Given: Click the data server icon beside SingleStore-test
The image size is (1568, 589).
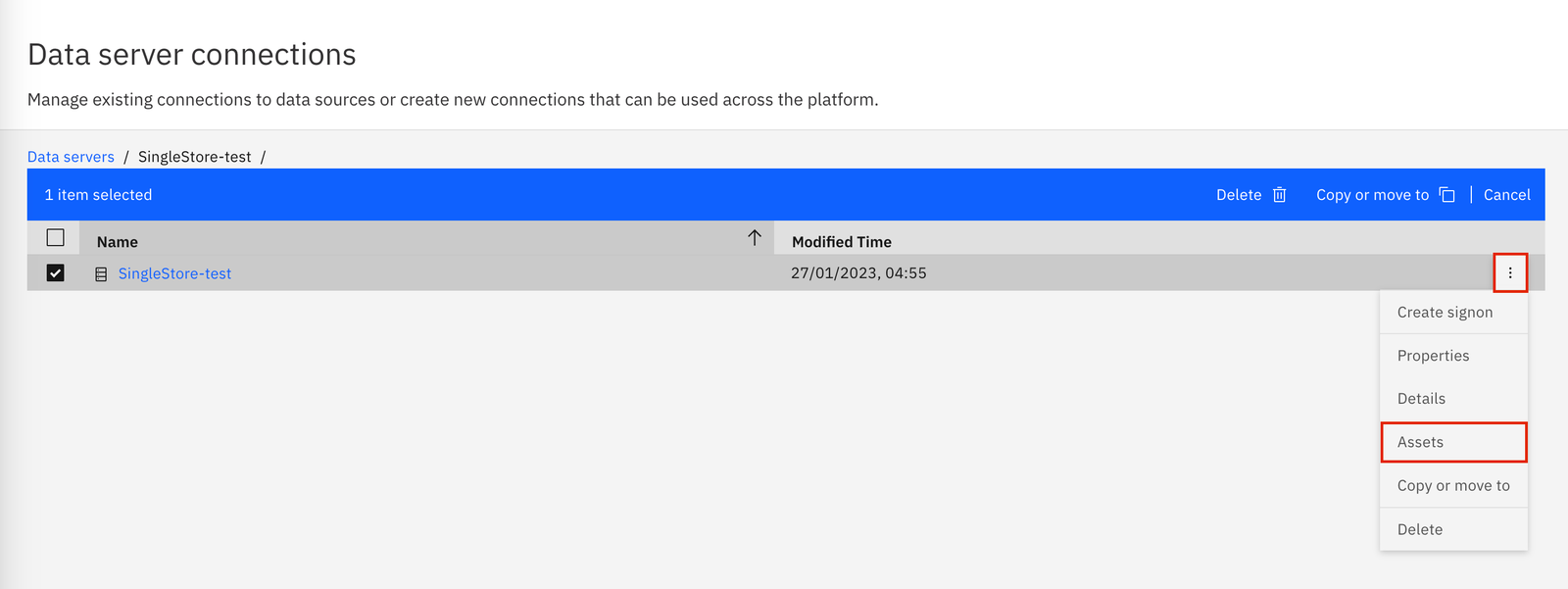Looking at the screenshot, I should (x=101, y=273).
